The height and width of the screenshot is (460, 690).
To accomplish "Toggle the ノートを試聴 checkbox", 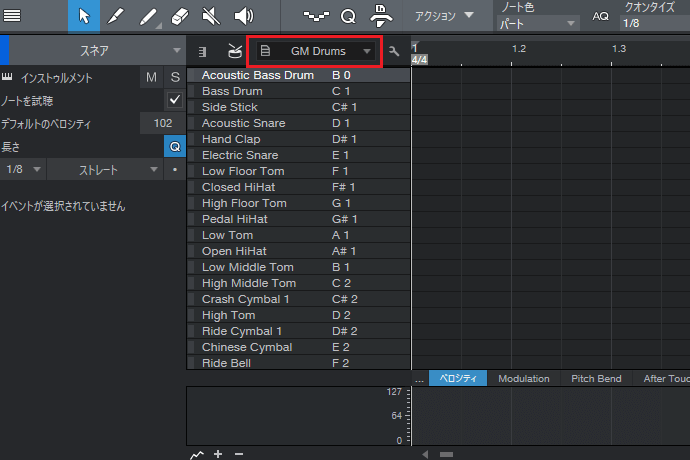I will pos(174,100).
